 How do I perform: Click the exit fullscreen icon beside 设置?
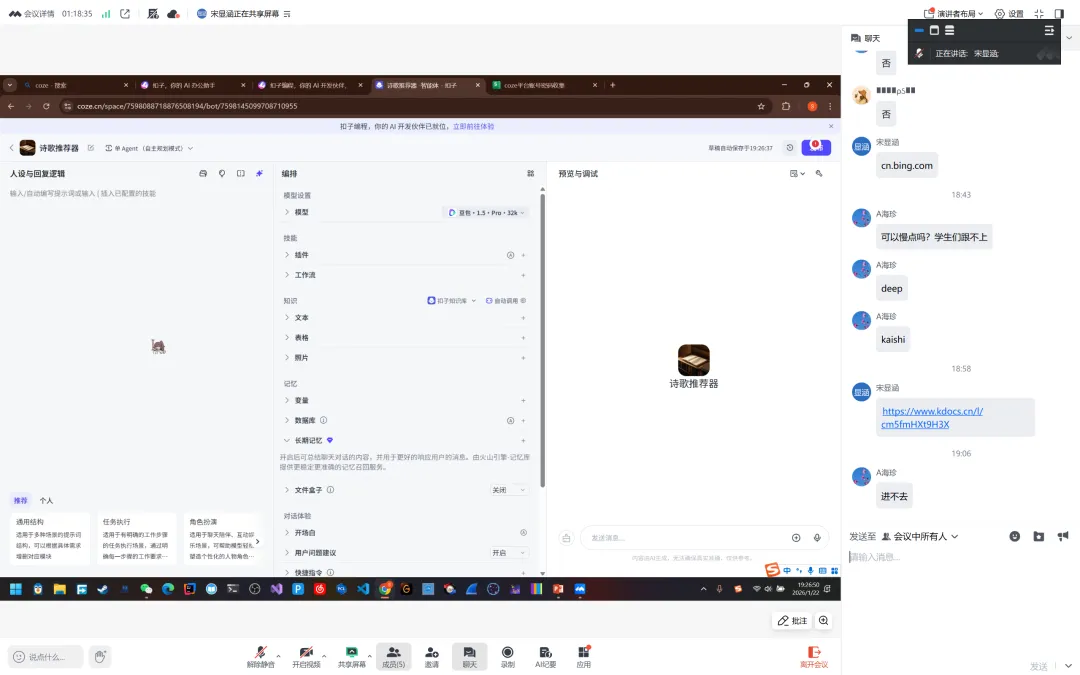click(x=1039, y=13)
